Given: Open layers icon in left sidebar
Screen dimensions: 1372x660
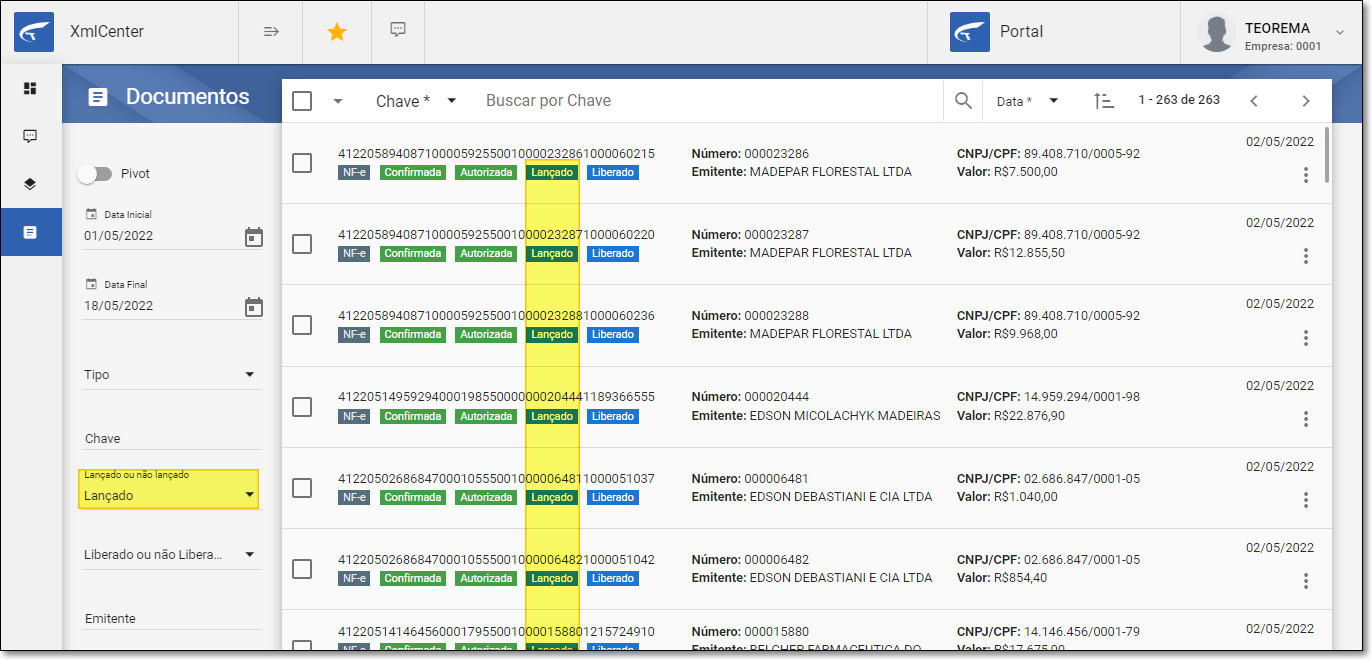Looking at the screenshot, I should 30,184.
